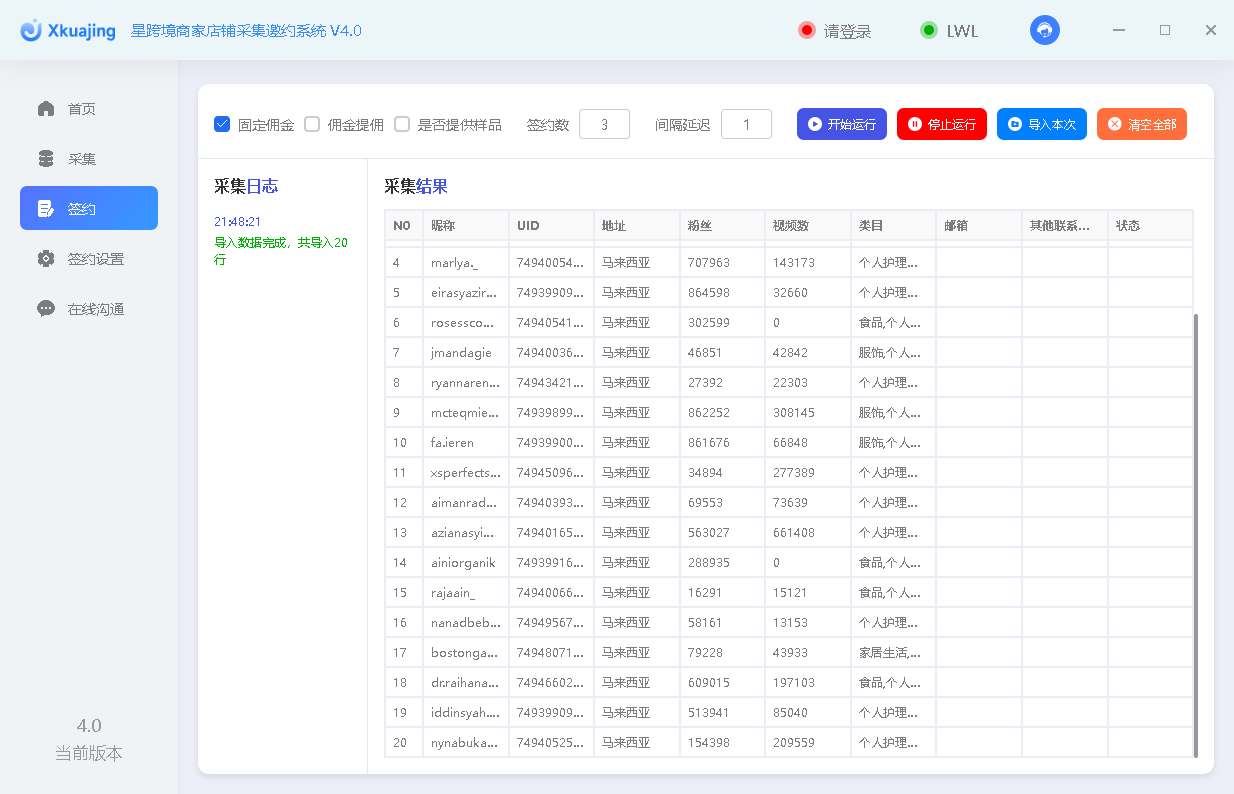This screenshot has width=1234, height=794.
Task: Click the 开始运行 button
Action: click(x=842, y=124)
